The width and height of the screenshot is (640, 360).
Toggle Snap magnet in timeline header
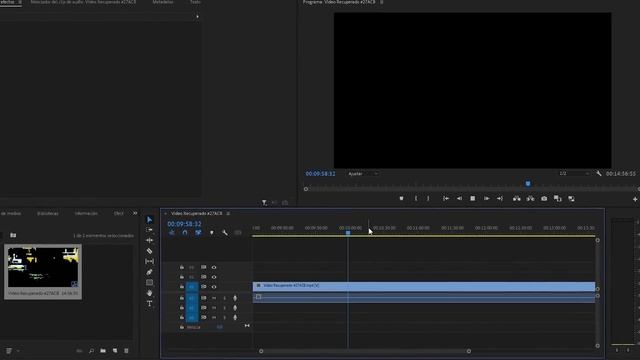[x=185, y=233]
